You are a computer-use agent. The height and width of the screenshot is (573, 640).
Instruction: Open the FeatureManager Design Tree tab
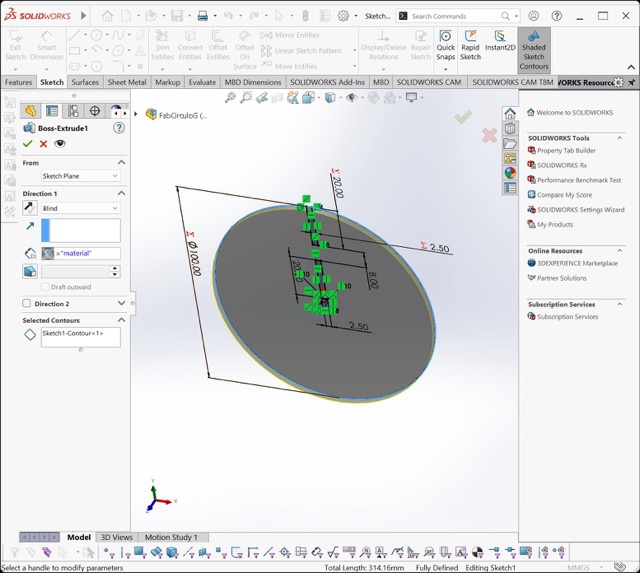pyautogui.click(x=30, y=111)
